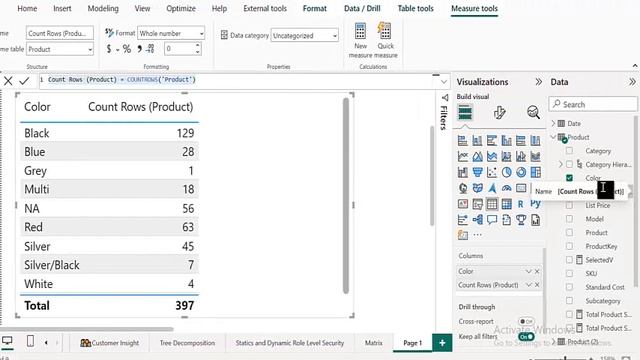Select the Stacked column chart visual
The image size is (640, 360).
(x=477, y=141)
